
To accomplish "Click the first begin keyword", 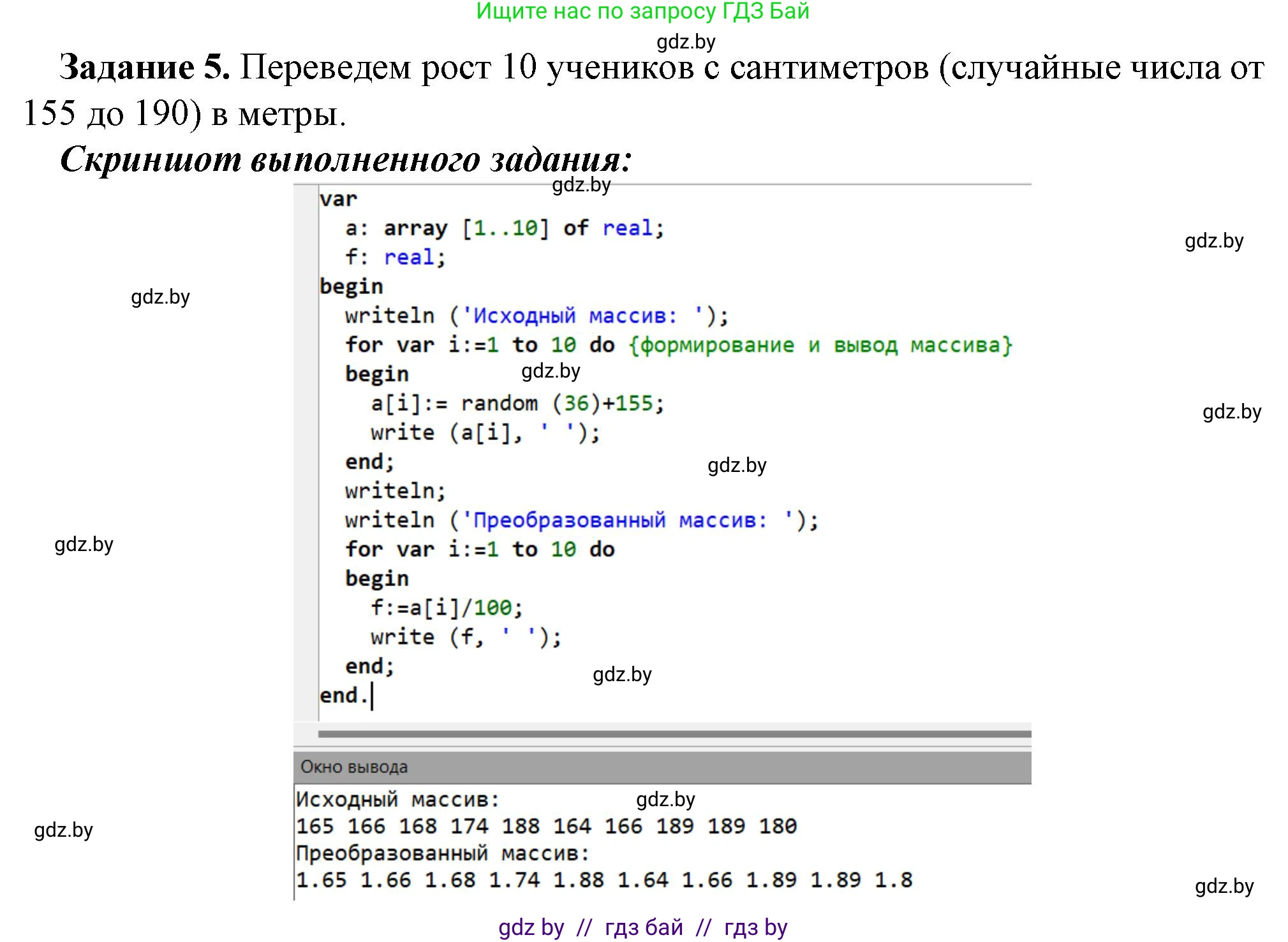I will click(350, 286).
